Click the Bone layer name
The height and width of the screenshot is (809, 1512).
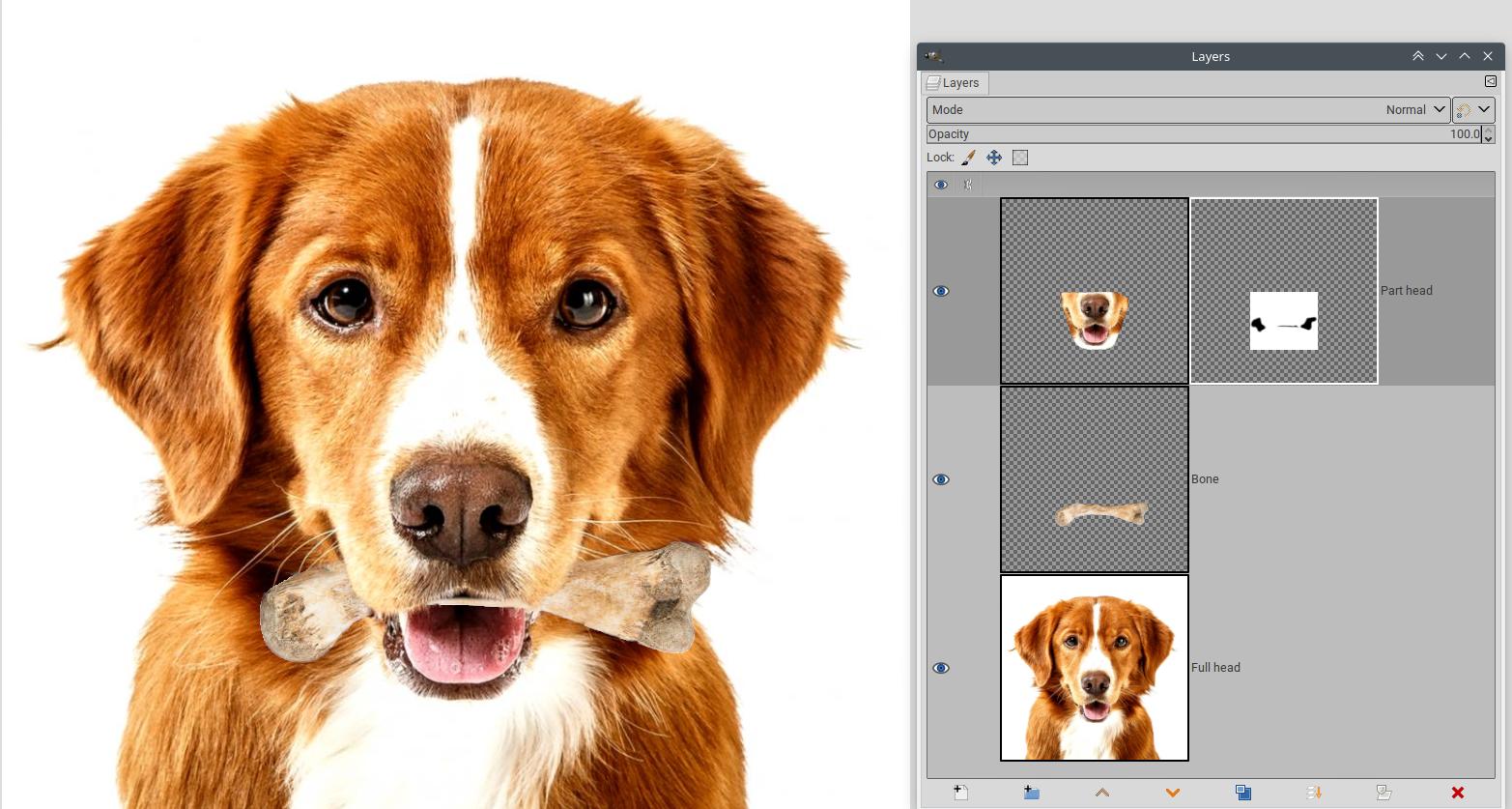(x=1205, y=479)
